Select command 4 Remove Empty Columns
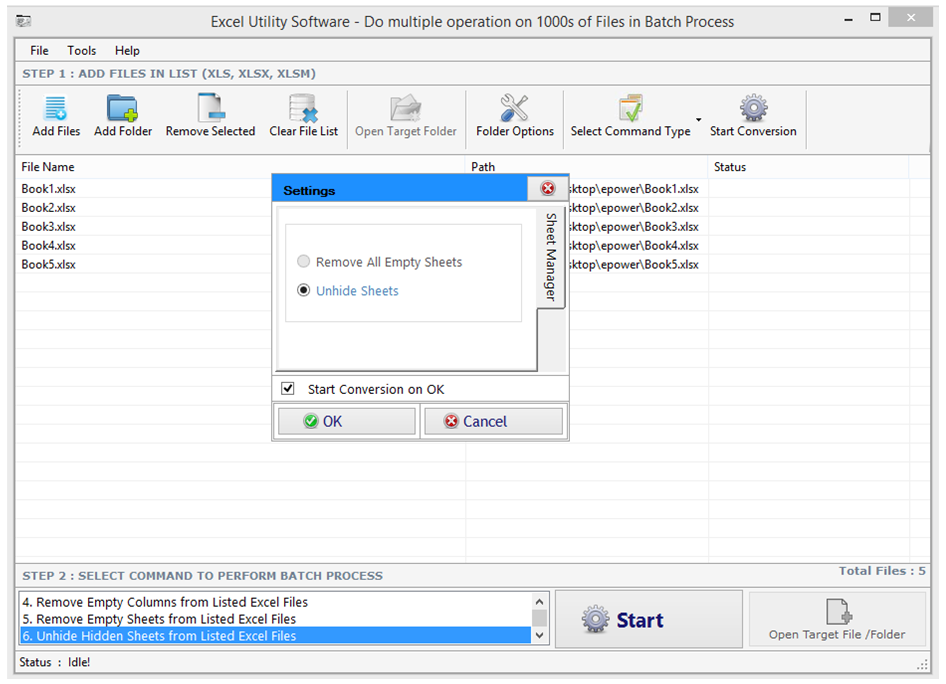The height and width of the screenshot is (684, 946). pos(276,602)
